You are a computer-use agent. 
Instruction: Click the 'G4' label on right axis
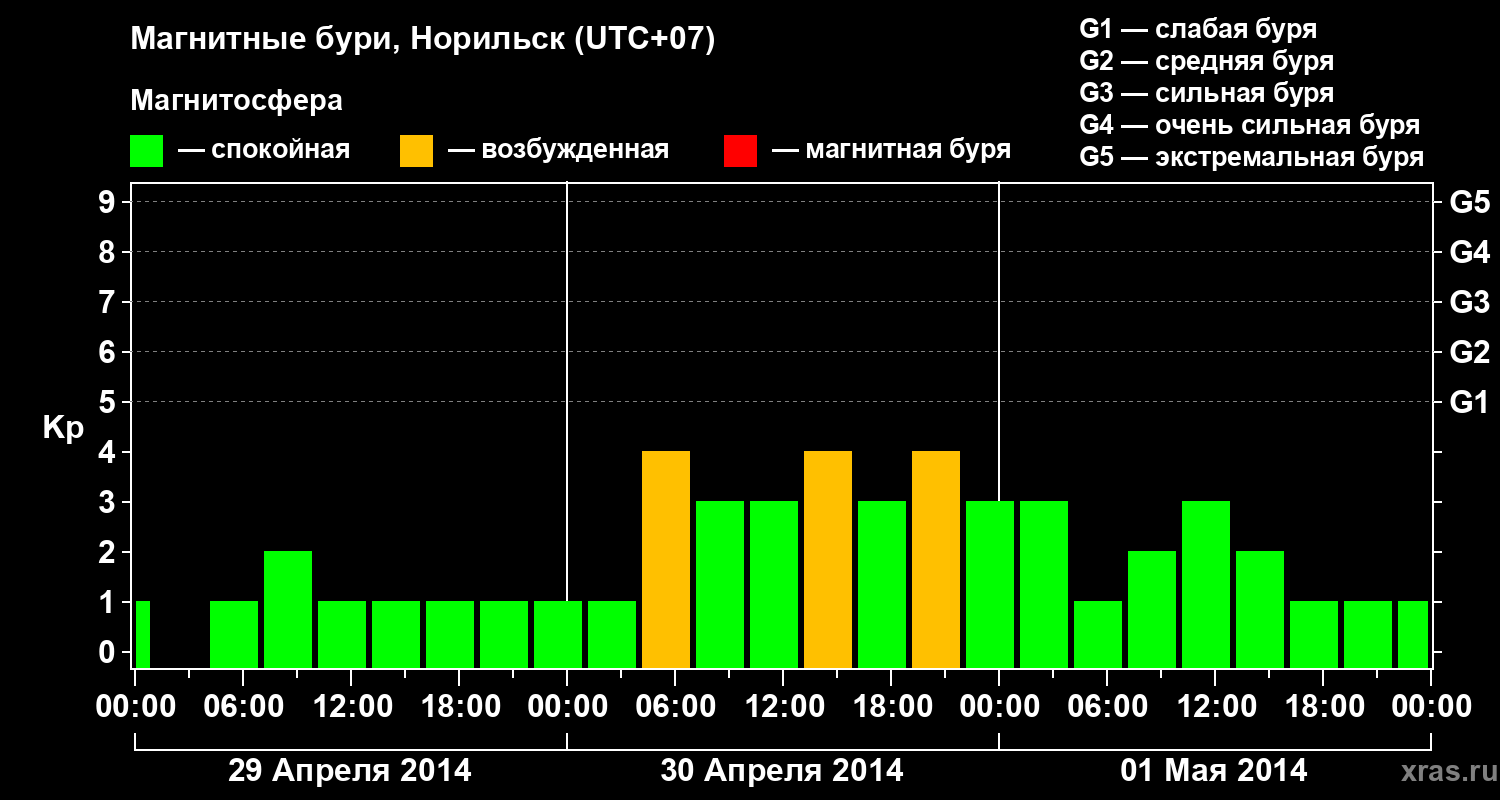point(1469,252)
